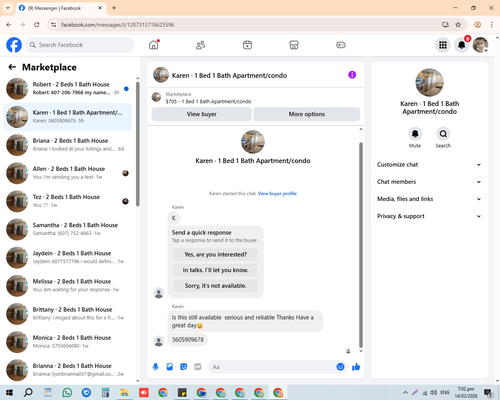Click the listing thumbnail beside $705 Marketplace
Screen dimensions: 500x400
(x=156, y=97)
